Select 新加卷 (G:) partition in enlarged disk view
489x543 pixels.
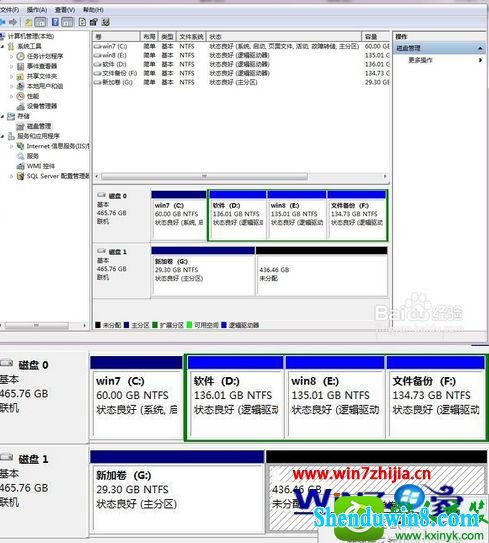177,492
